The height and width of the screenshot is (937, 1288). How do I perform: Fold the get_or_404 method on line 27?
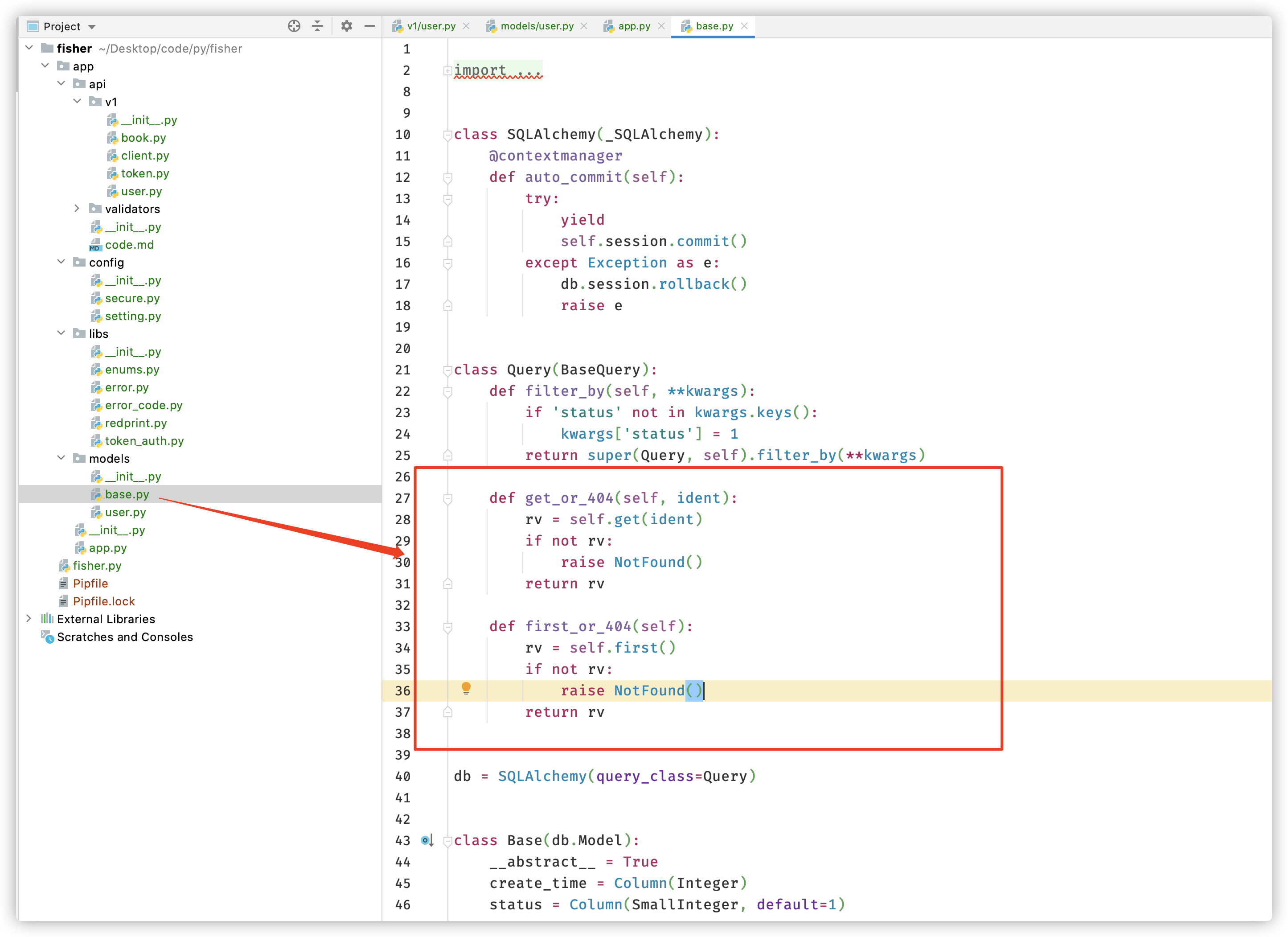click(x=447, y=499)
